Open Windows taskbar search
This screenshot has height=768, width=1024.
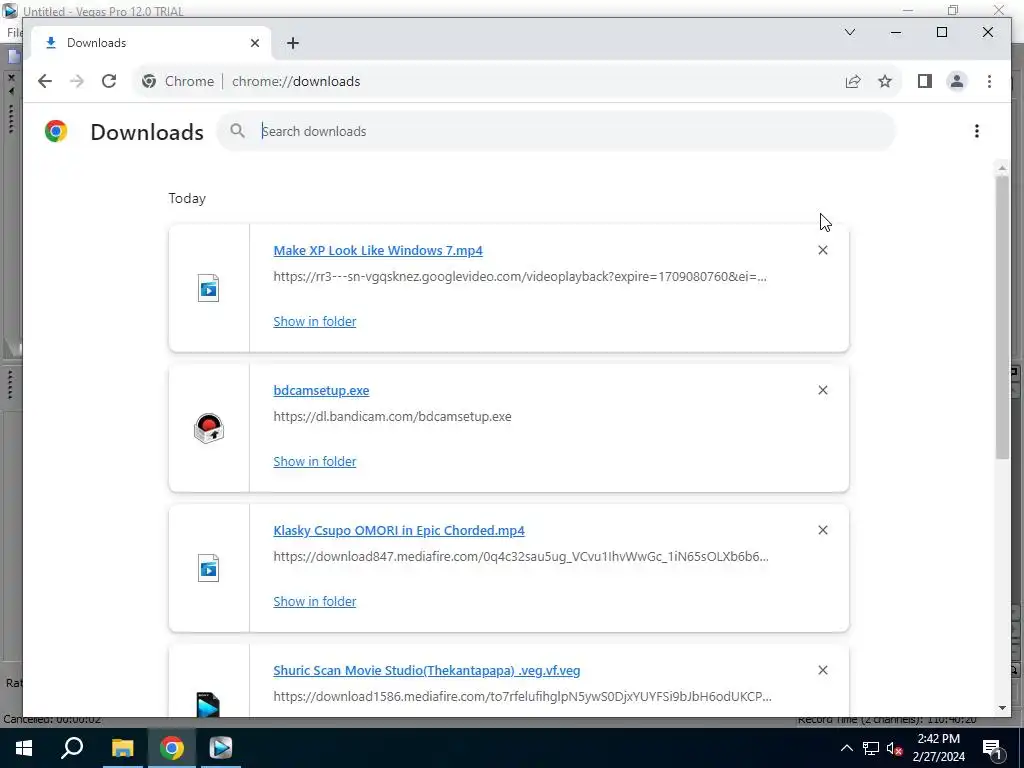[72, 748]
